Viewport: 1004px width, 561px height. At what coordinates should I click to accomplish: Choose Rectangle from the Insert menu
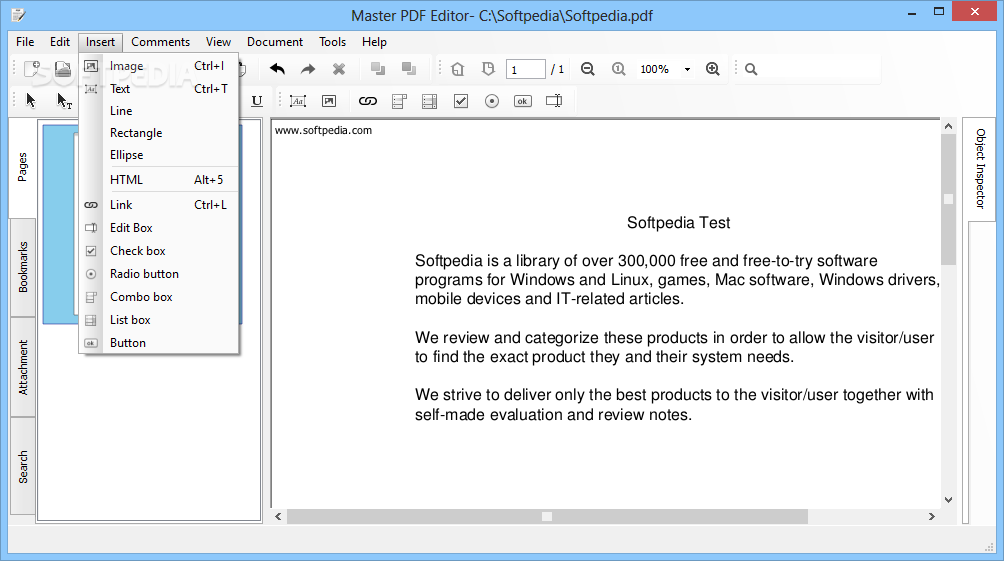159,133
